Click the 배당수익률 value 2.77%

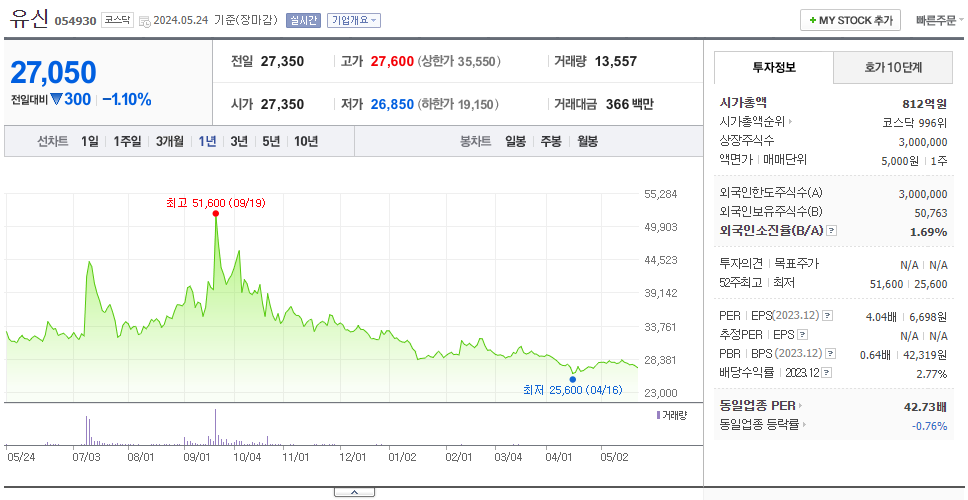932,374
